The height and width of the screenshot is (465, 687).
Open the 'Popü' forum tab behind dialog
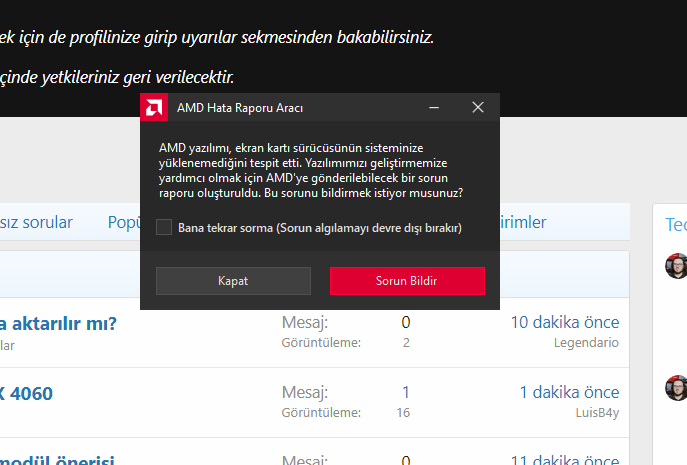(x=124, y=223)
